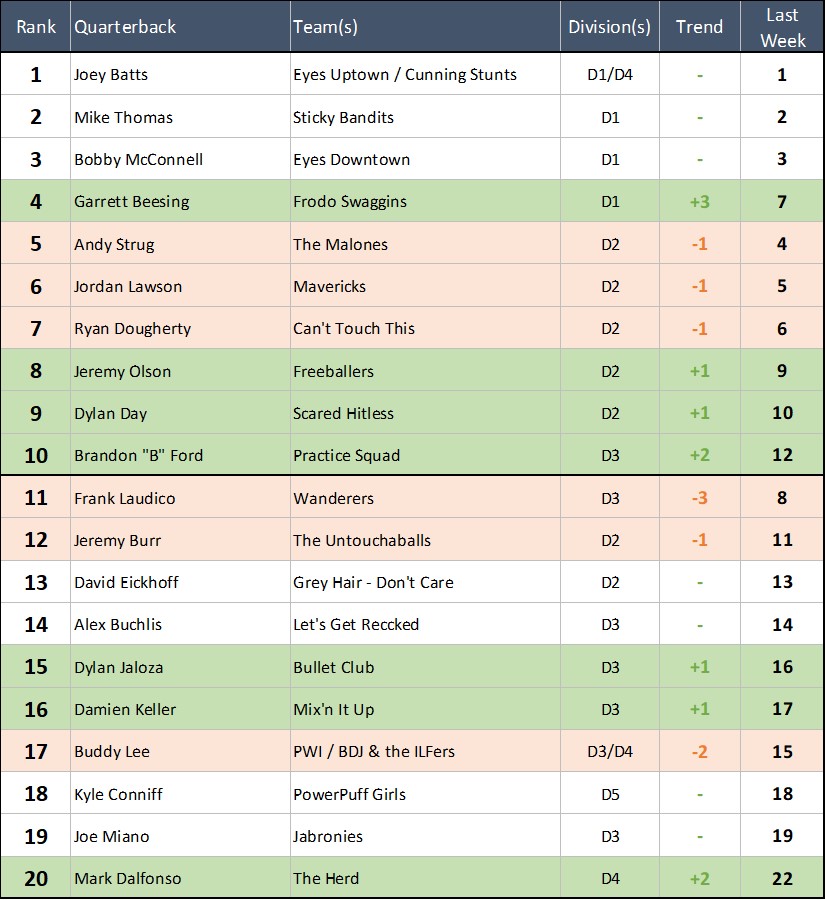Select the PowerPuff Girls team cell
This screenshot has height=900, width=826.
[x=349, y=794]
